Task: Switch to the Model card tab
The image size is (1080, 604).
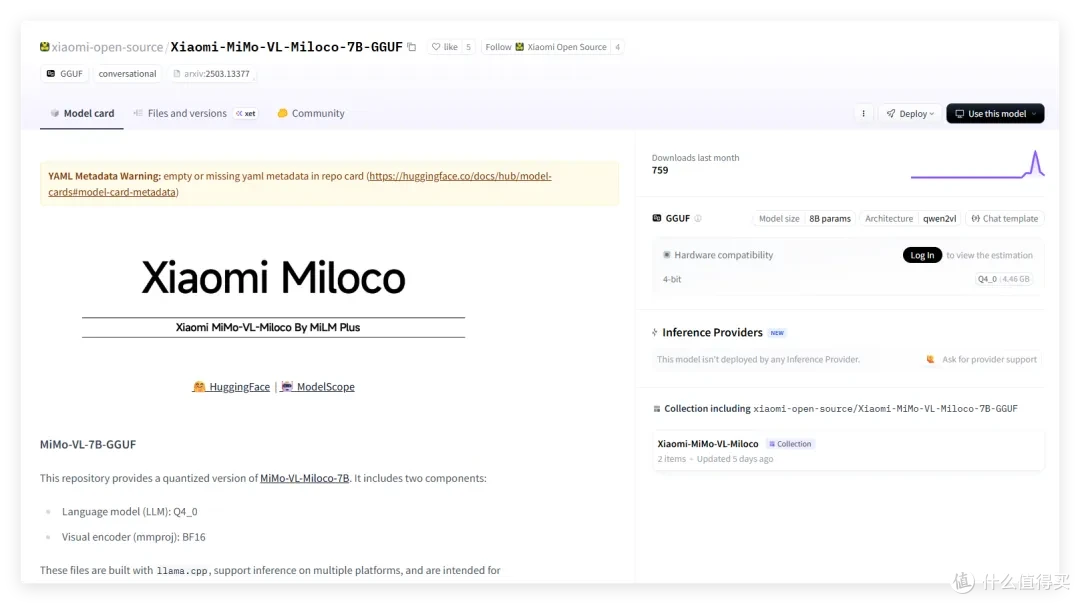Action: tap(82, 113)
